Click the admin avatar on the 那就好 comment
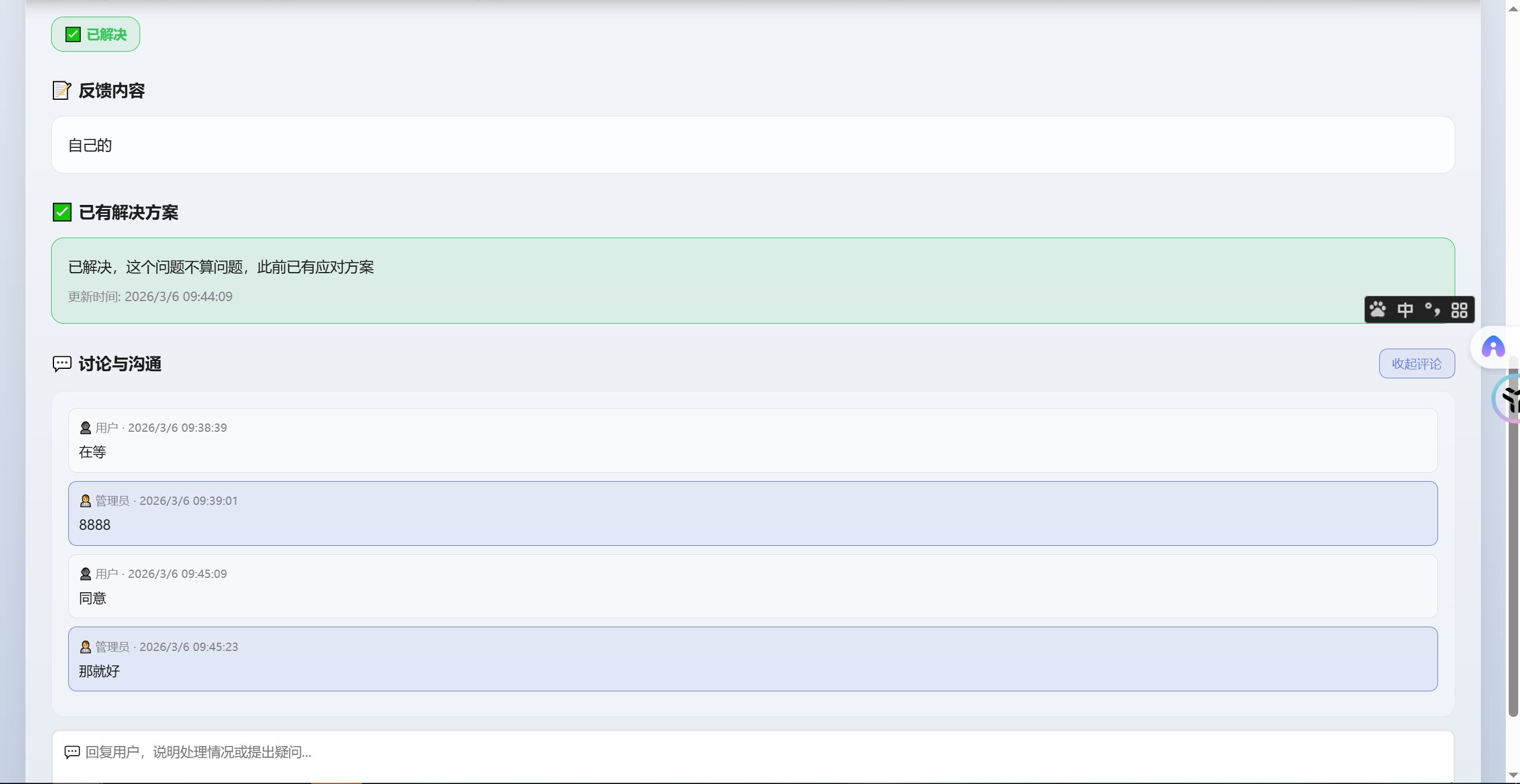This screenshot has width=1520, height=784. (86, 647)
